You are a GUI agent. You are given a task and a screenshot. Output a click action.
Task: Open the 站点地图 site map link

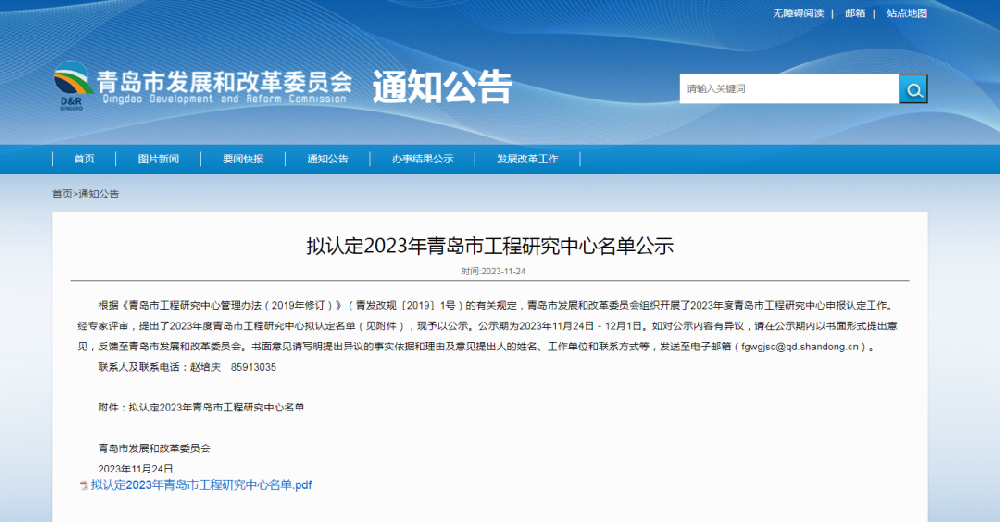click(x=906, y=13)
